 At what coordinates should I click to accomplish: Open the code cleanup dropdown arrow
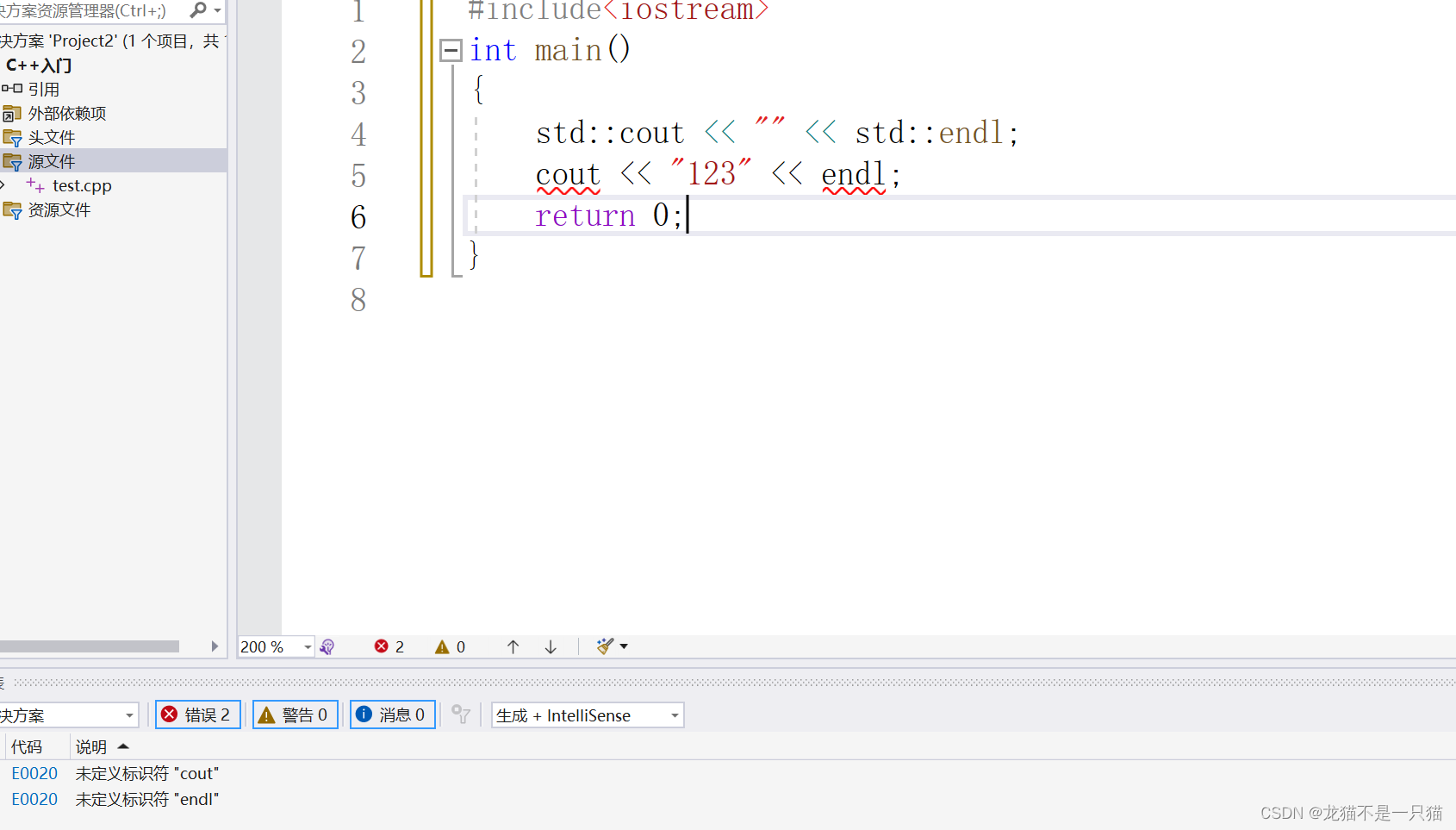click(624, 646)
